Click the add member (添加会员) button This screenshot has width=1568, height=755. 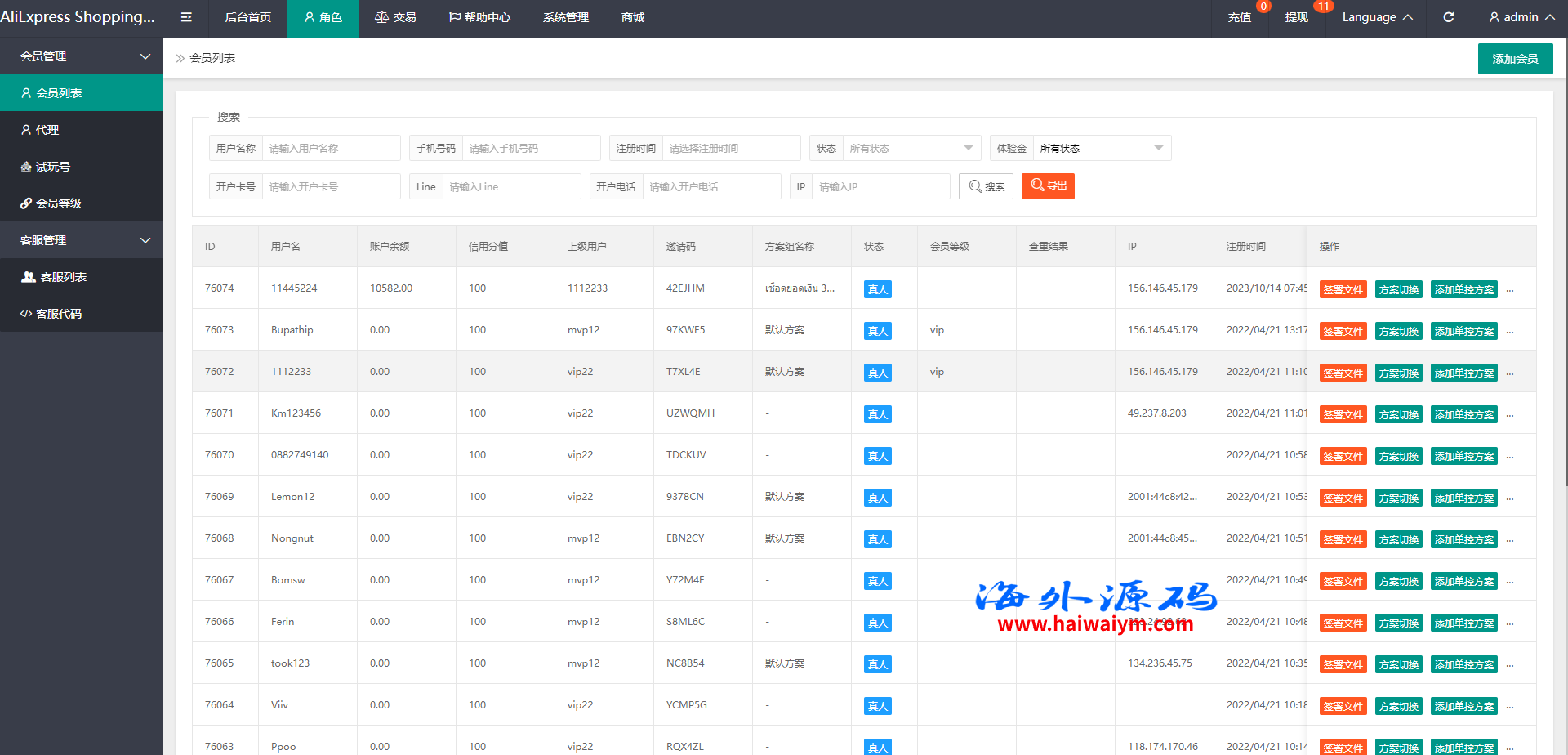(x=1515, y=59)
